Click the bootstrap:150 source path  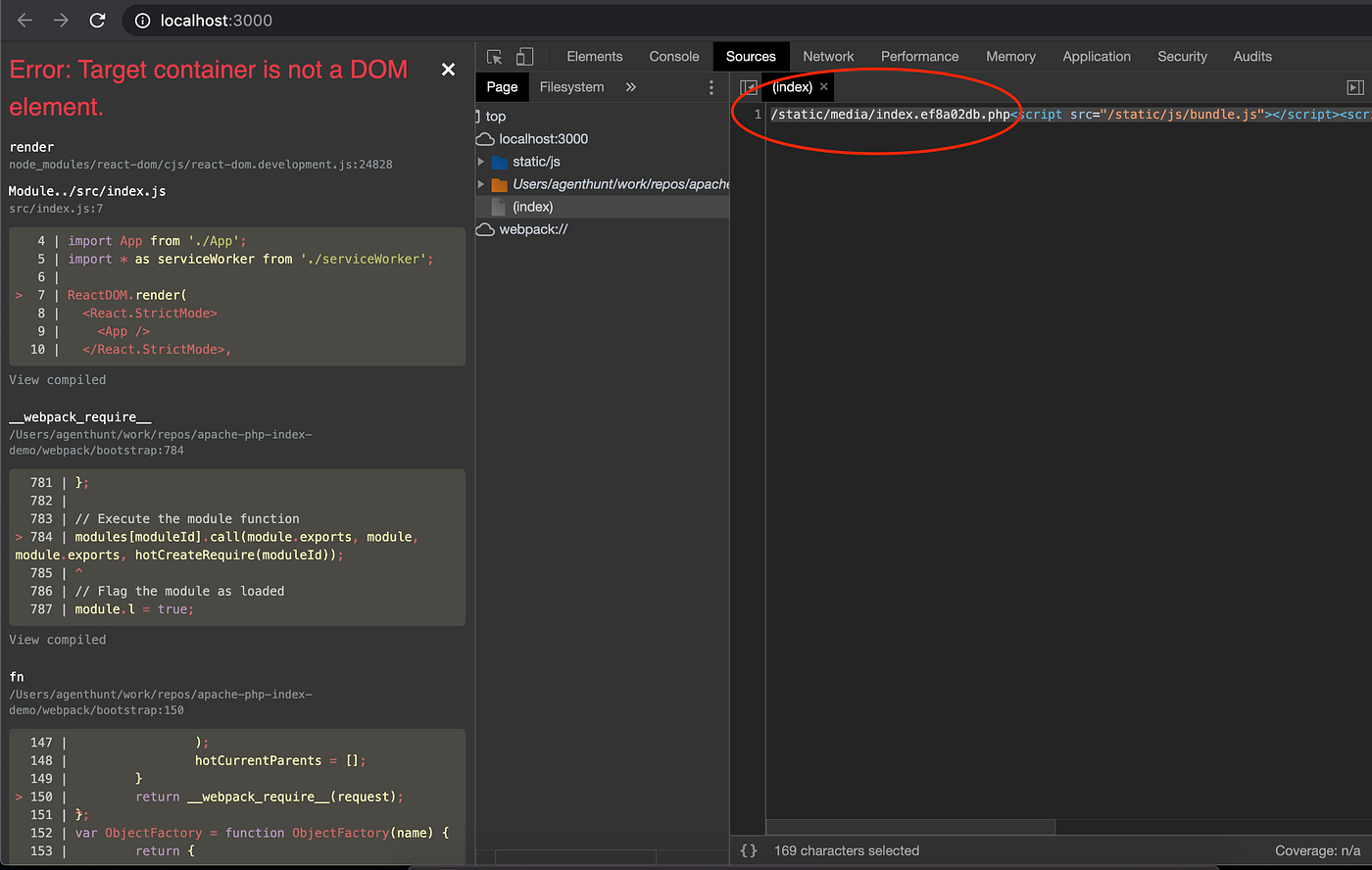(161, 702)
